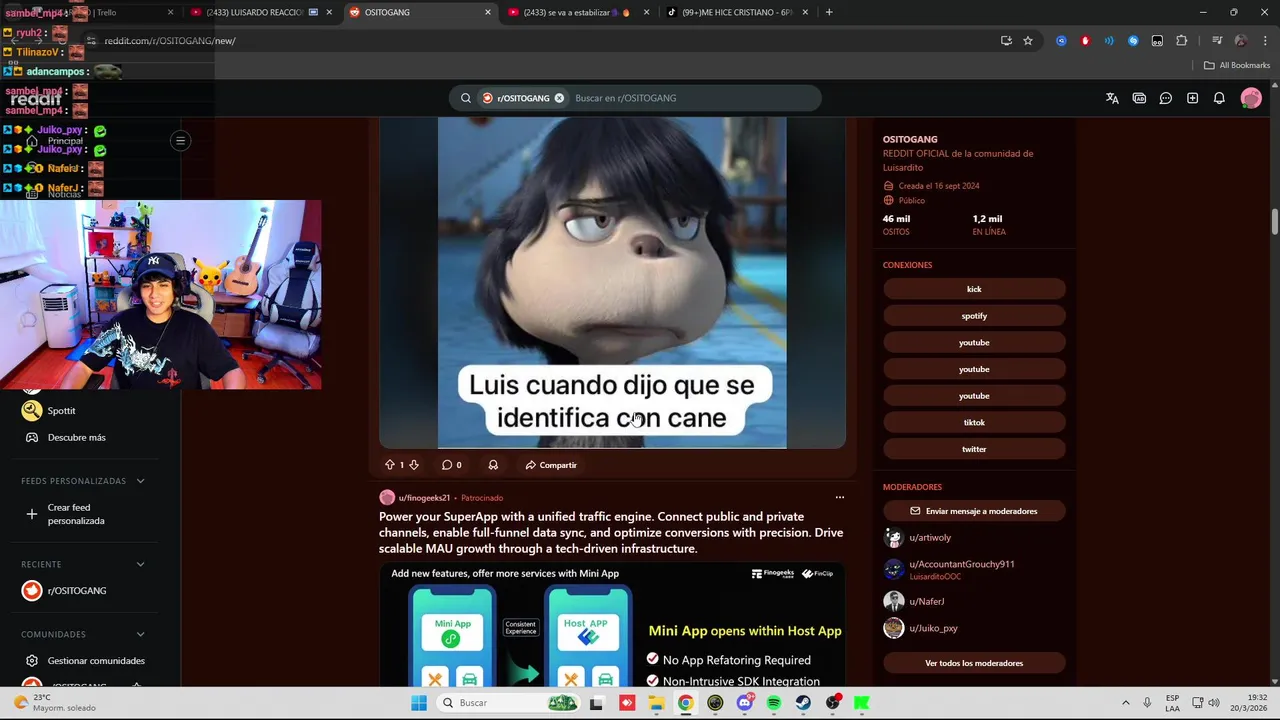Click the Reddit translate icon

point(1112,98)
